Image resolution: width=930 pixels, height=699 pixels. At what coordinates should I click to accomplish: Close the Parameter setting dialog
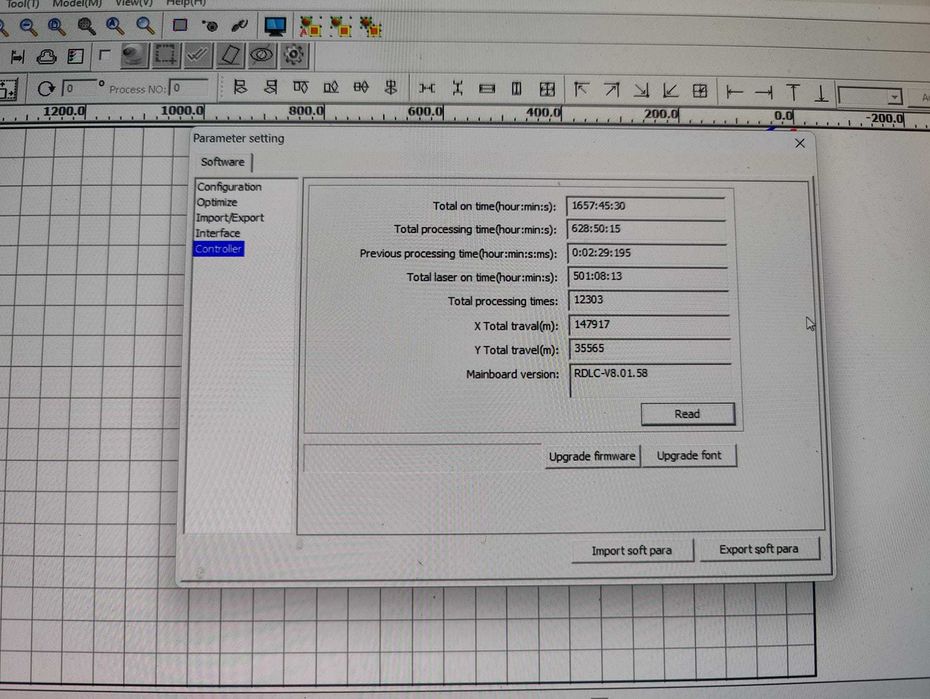click(x=800, y=143)
